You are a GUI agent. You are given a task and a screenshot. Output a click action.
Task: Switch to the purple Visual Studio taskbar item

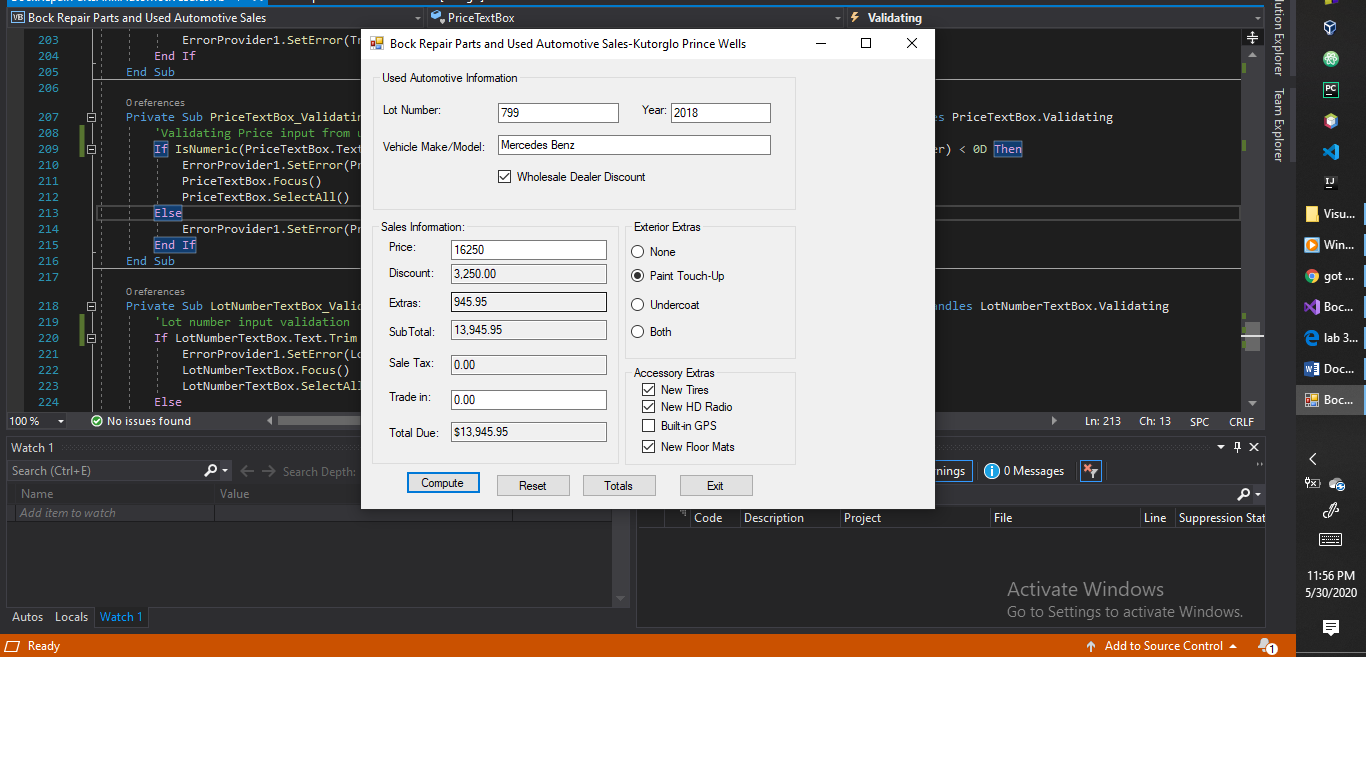pyautogui.click(x=1331, y=307)
